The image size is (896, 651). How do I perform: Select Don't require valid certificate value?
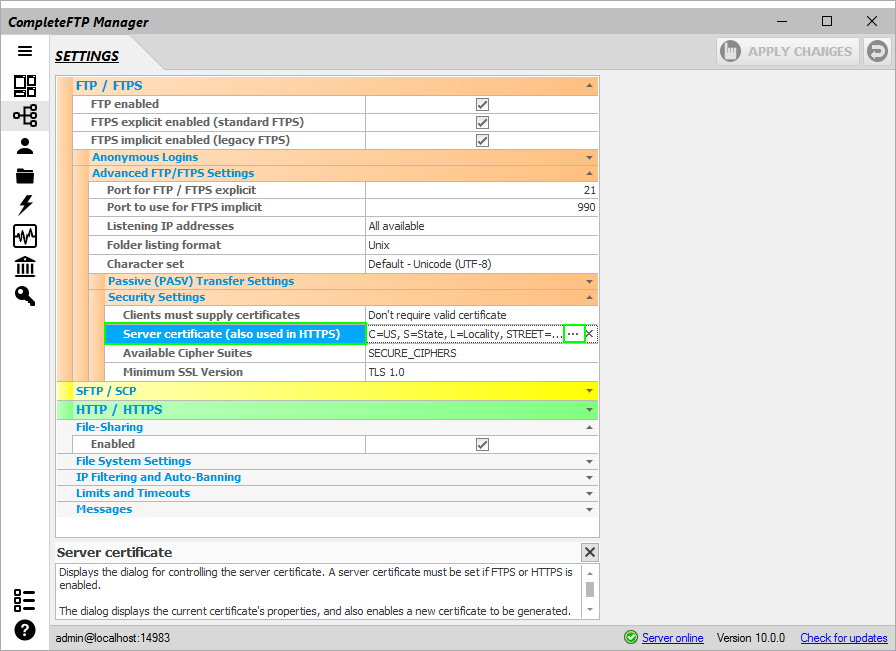482,315
